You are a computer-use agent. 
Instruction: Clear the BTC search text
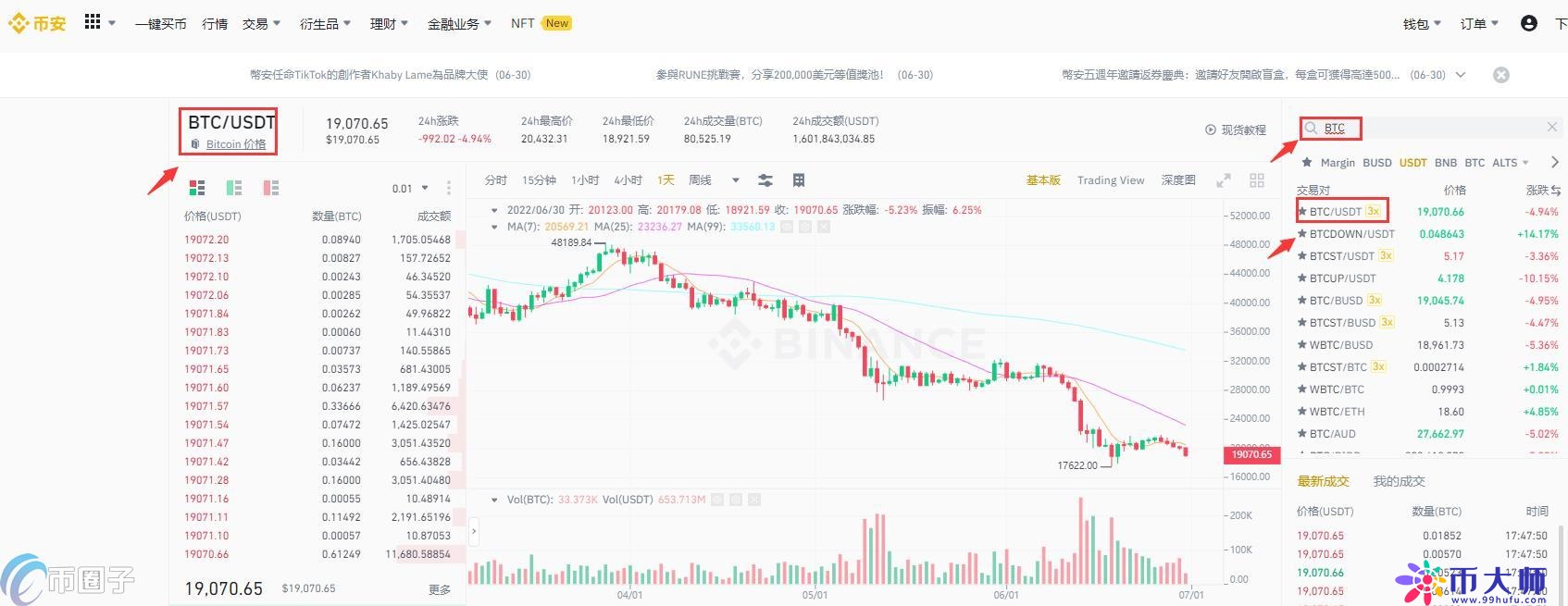(1552, 127)
